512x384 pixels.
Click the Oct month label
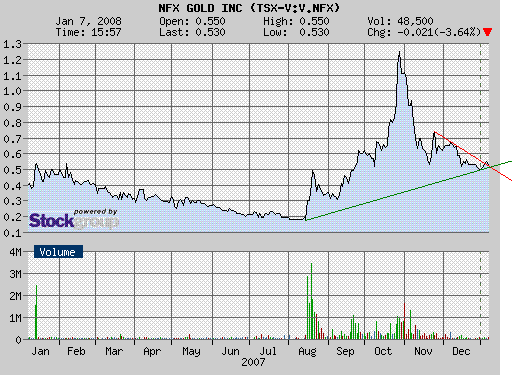[x=383, y=351]
